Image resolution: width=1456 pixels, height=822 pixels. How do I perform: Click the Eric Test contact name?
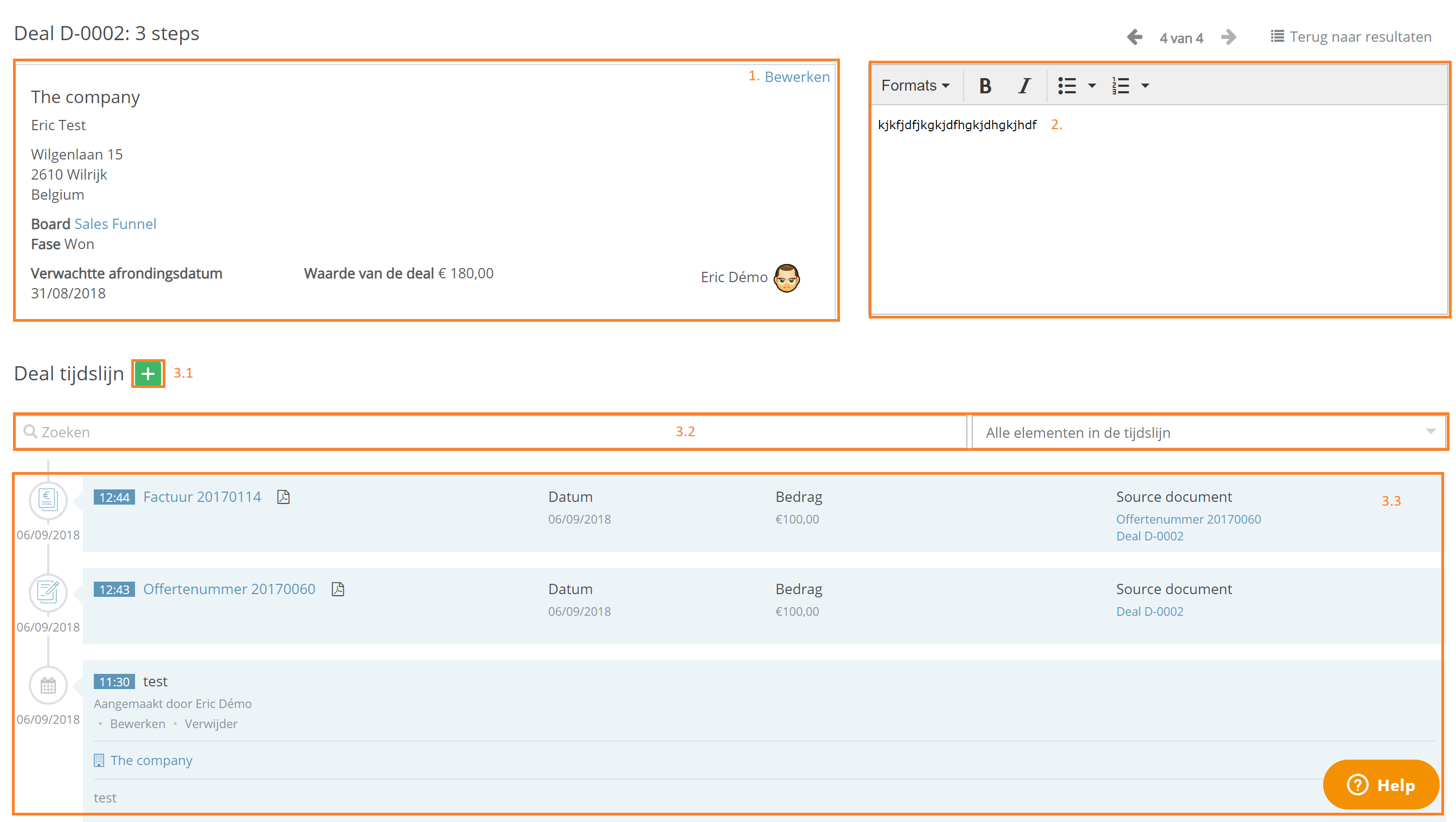tap(58, 125)
